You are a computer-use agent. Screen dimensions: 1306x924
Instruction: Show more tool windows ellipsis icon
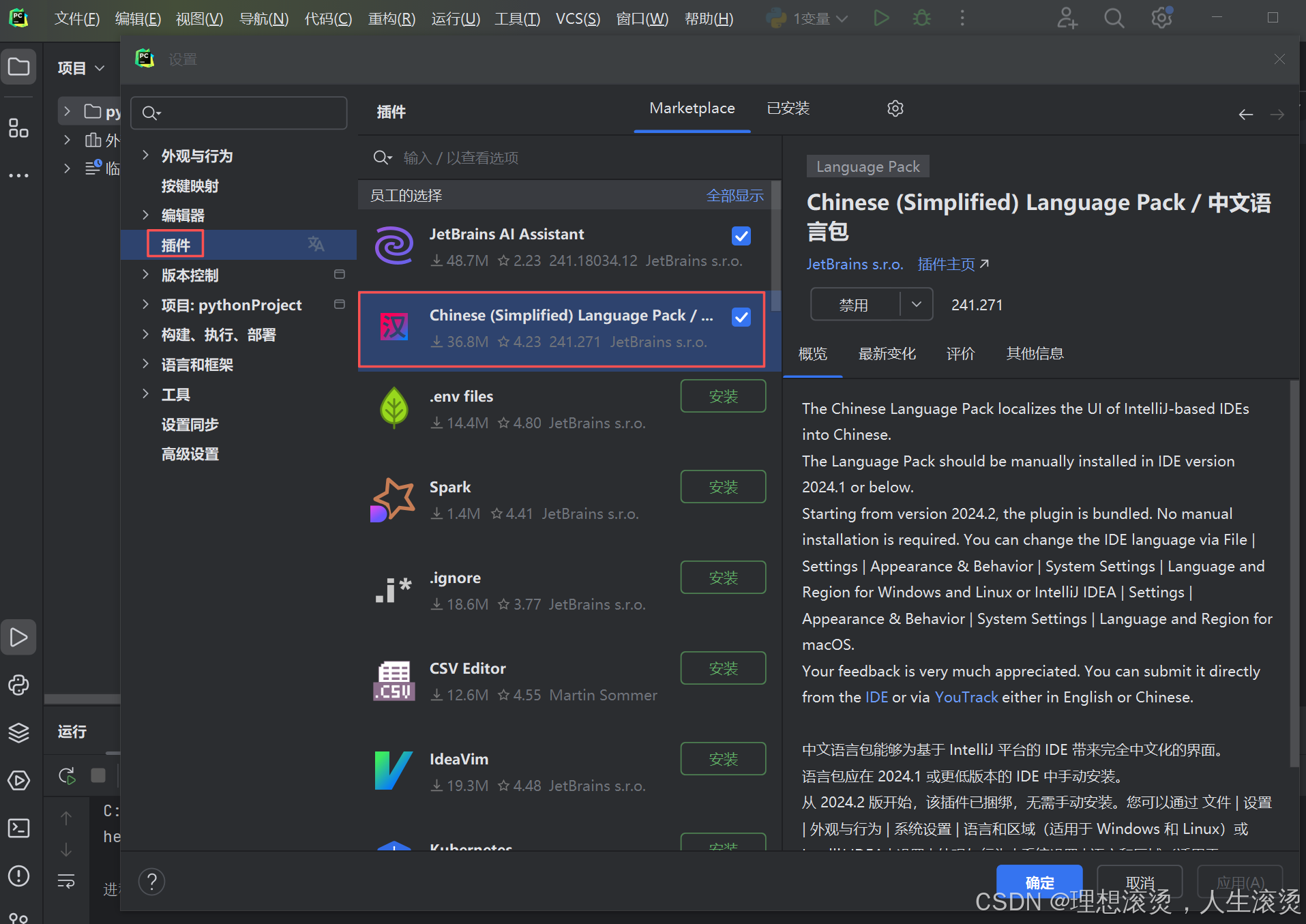pos(18,175)
